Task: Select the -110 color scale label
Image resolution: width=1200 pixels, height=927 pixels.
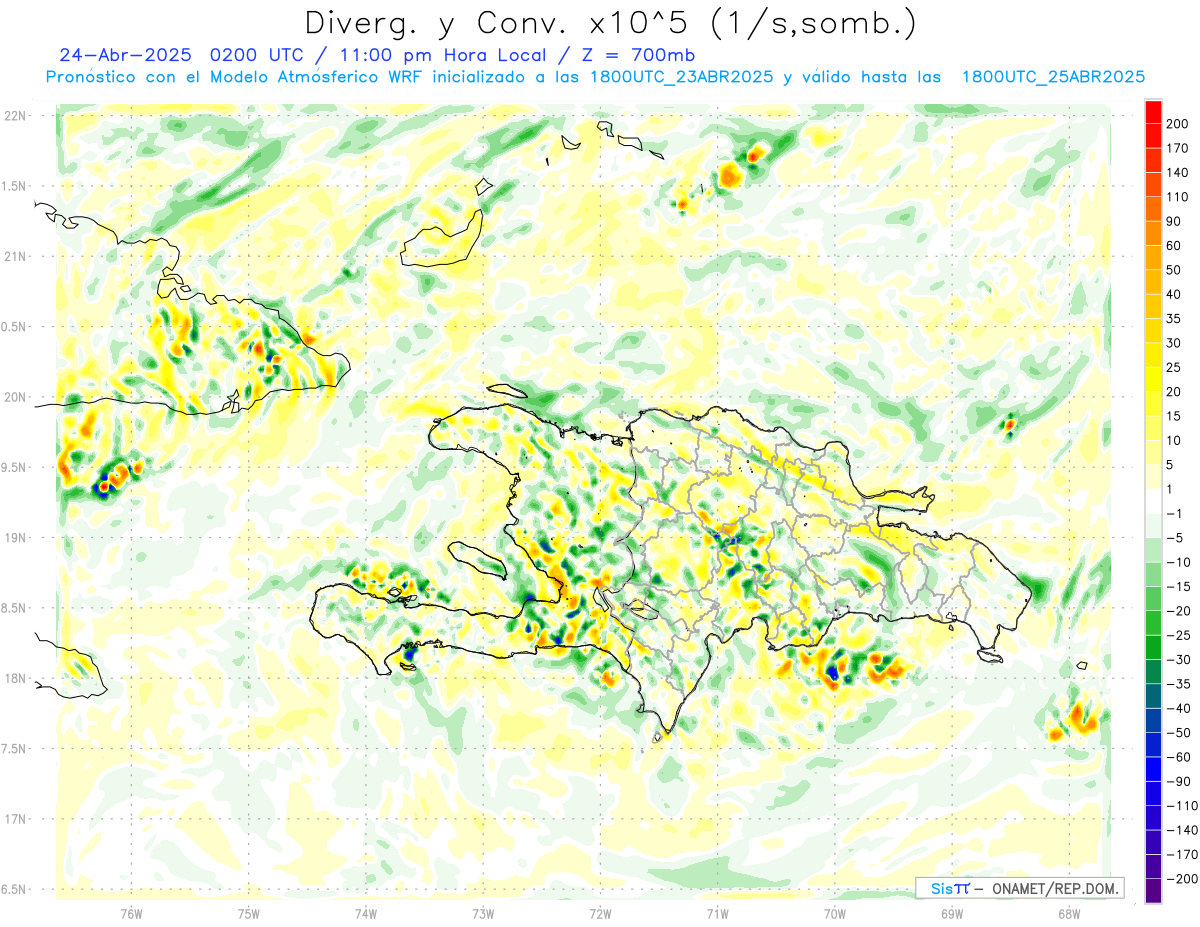Action: pyautogui.click(x=1180, y=806)
